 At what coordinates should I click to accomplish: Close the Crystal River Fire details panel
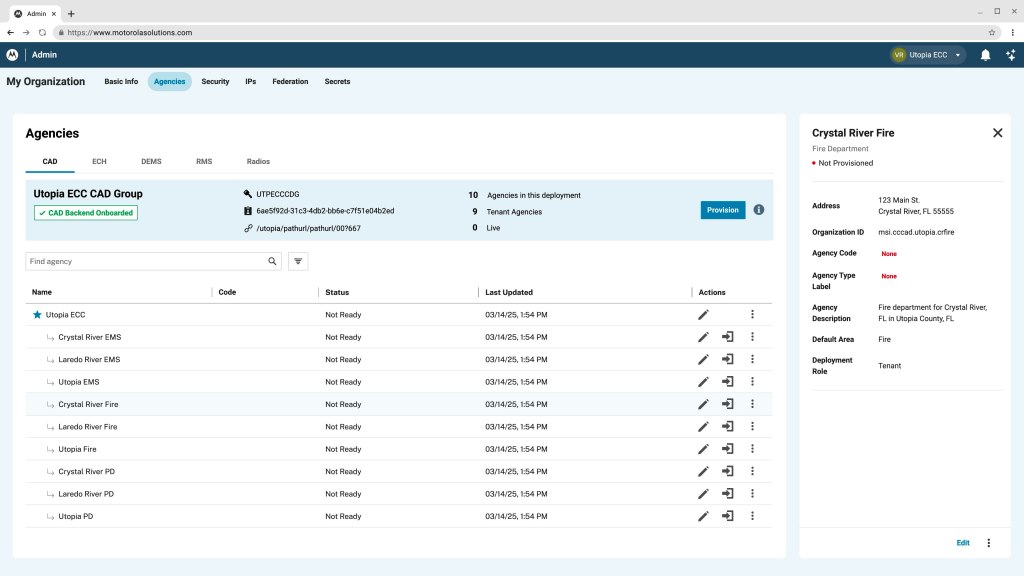pos(997,133)
